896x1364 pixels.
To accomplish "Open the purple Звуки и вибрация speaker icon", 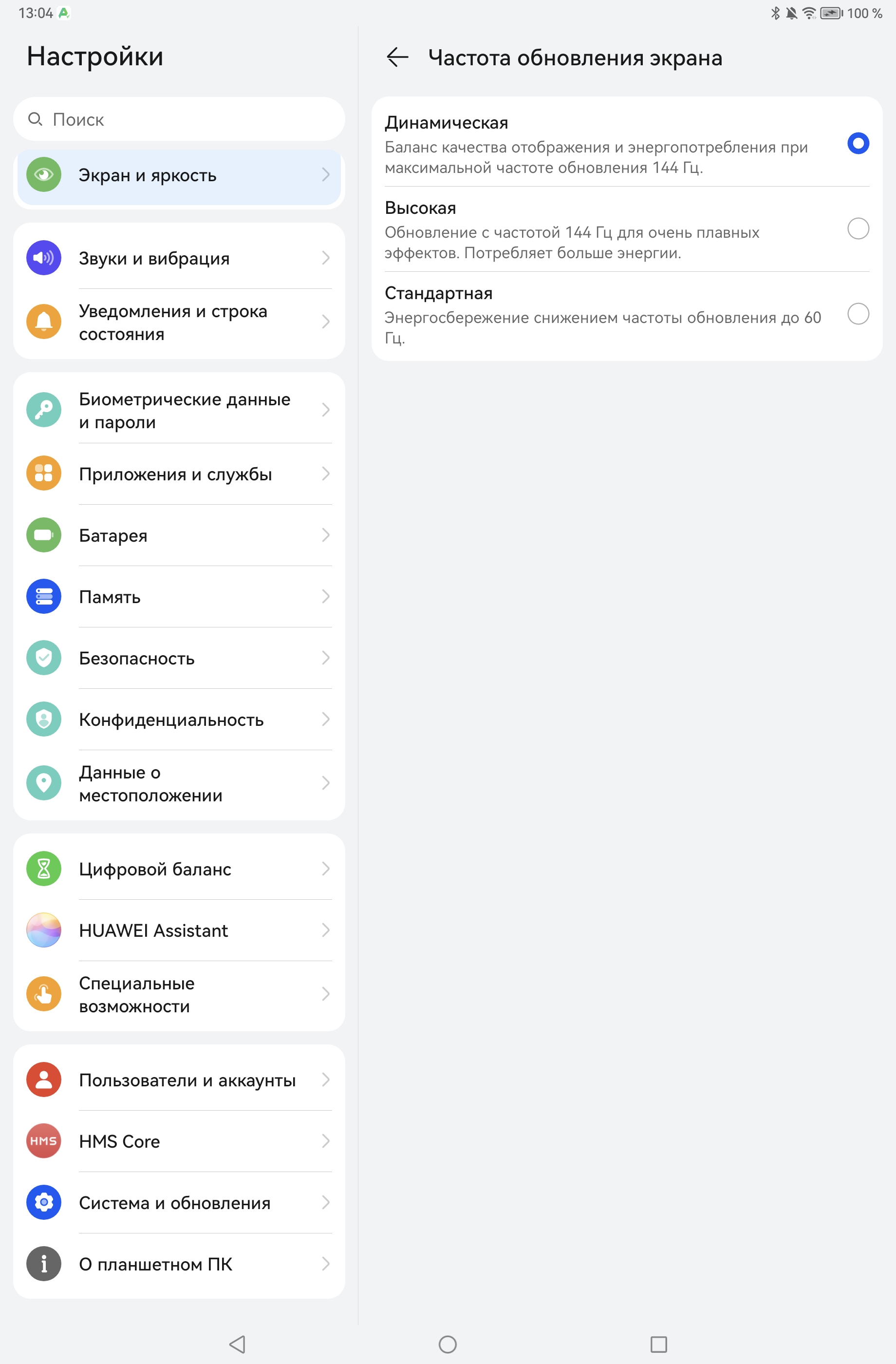I will (43, 258).
